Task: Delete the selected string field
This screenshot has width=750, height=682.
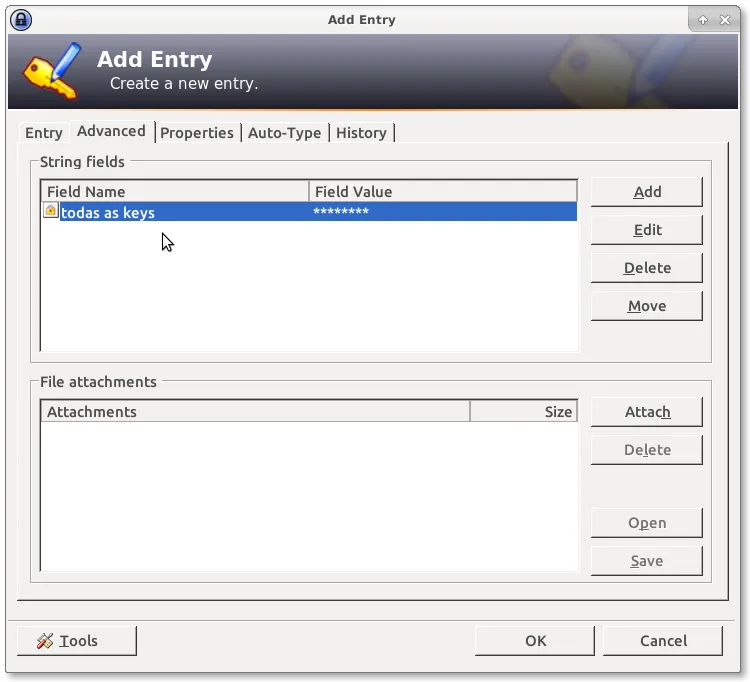Action: click(647, 268)
